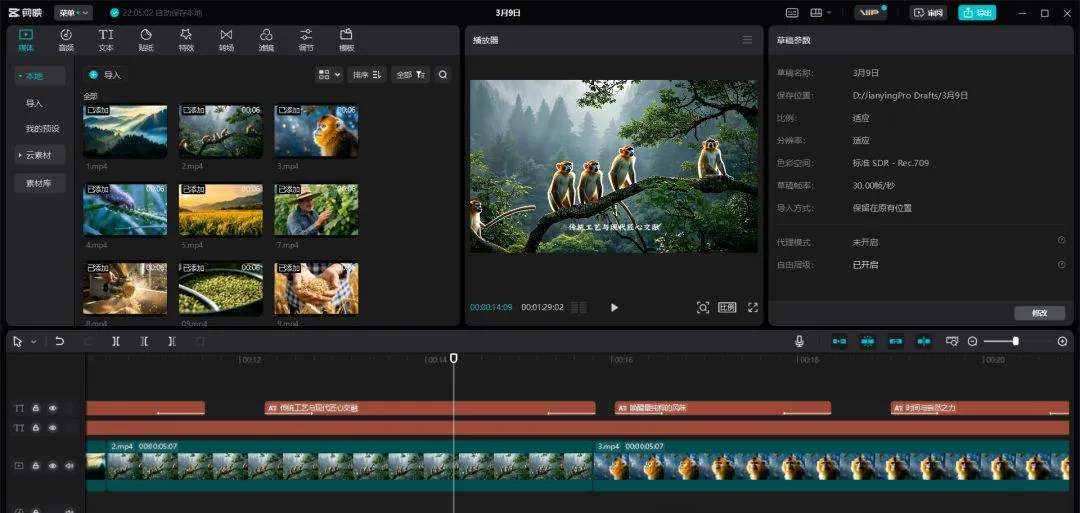Select the 2.mp4 clip in the timeline
The height and width of the screenshot is (513, 1080).
(x=350, y=465)
